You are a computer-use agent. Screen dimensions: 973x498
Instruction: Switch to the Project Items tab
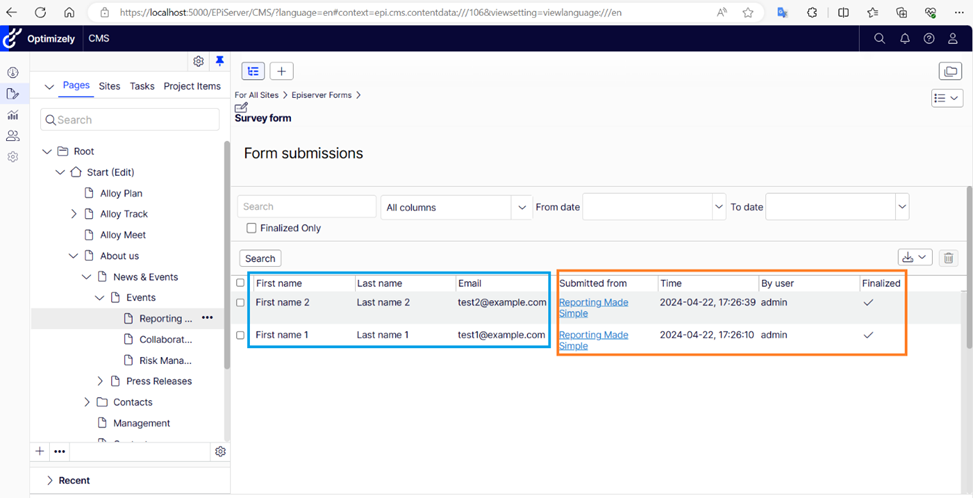[192, 86]
